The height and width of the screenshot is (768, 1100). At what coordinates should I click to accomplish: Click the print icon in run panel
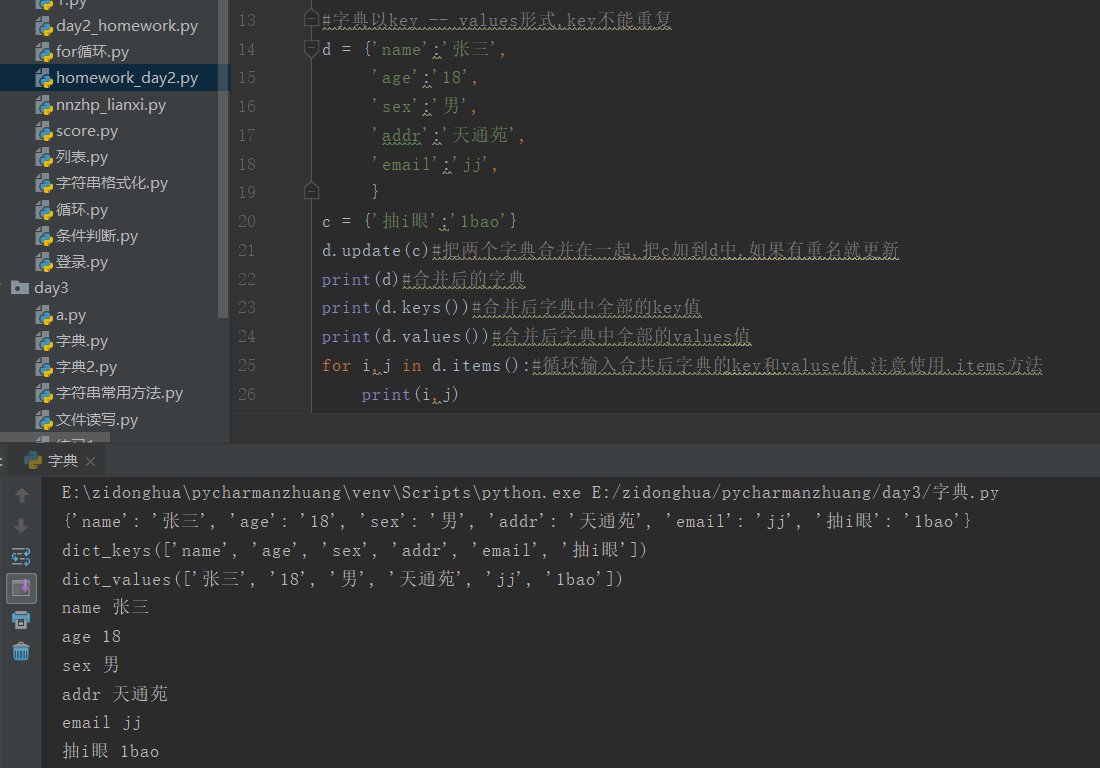click(21, 619)
